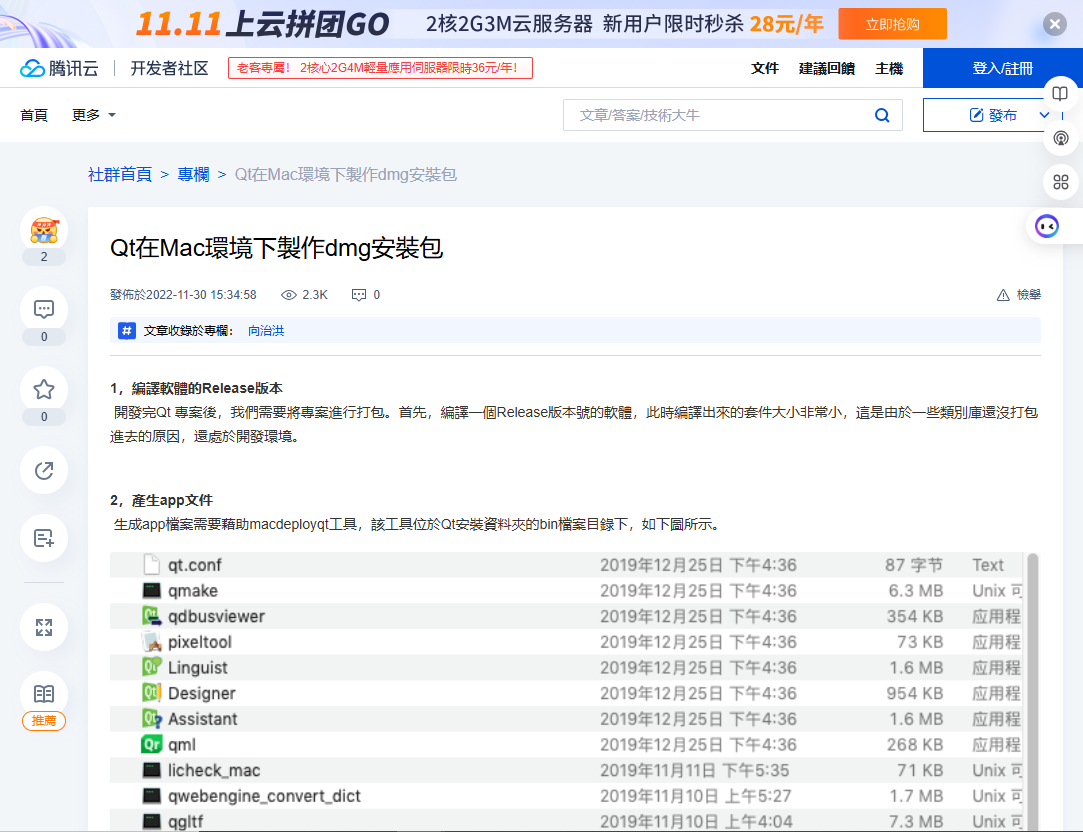Open the book icon on right sidebar
The height and width of the screenshot is (832, 1083).
click(x=1060, y=94)
